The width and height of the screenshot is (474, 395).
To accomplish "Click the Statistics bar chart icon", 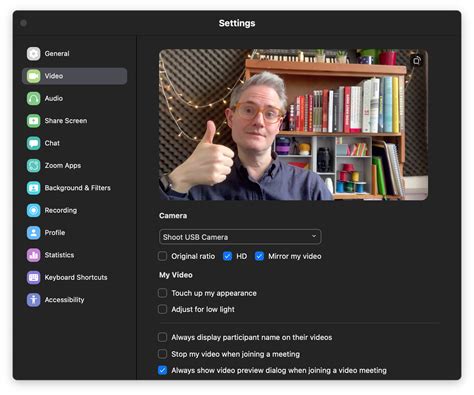I will pos(33,255).
